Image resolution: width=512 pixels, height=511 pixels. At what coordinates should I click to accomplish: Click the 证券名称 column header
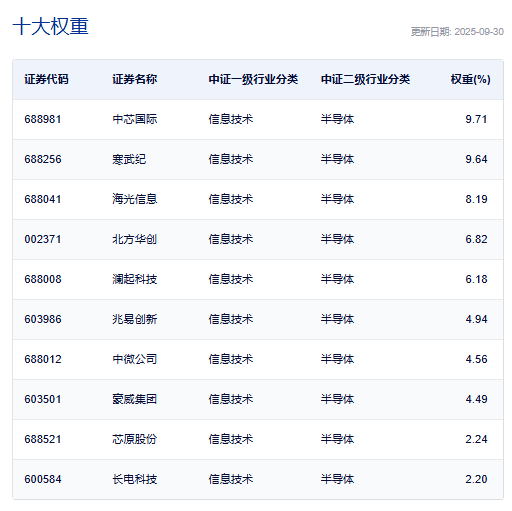pos(134,79)
